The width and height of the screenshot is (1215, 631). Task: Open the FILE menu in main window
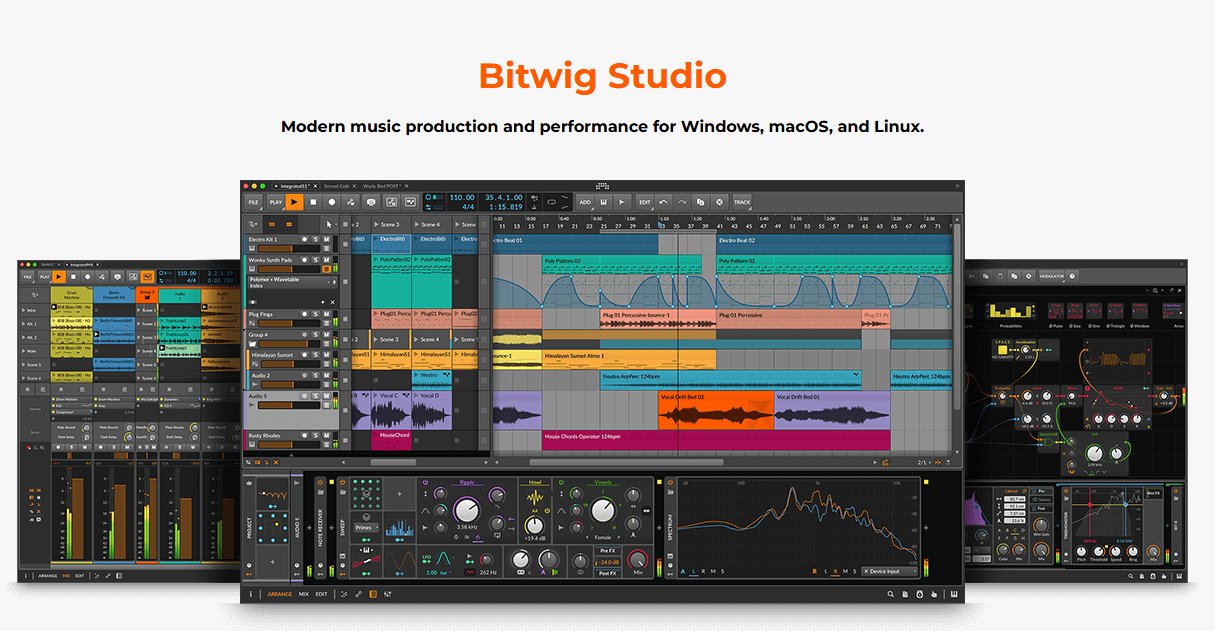[254, 201]
